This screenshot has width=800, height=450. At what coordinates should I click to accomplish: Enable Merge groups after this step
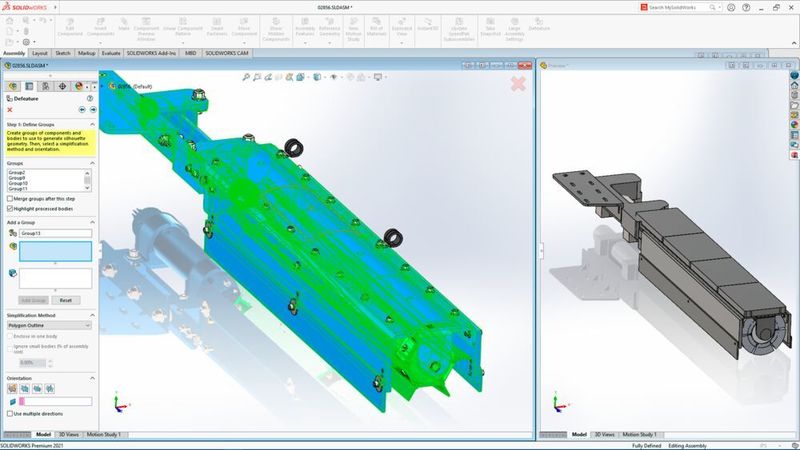point(10,198)
